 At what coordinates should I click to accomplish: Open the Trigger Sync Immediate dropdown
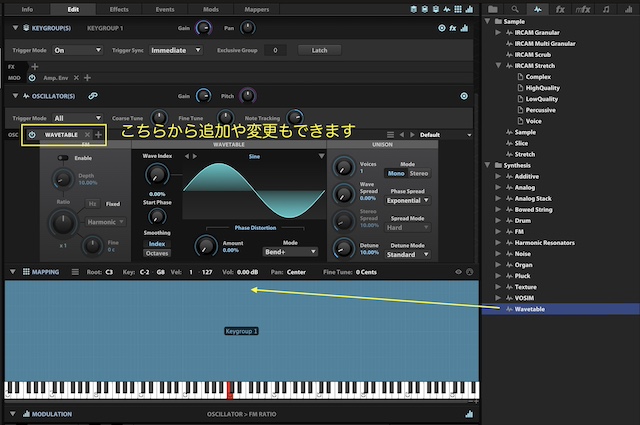click(x=175, y=49)
